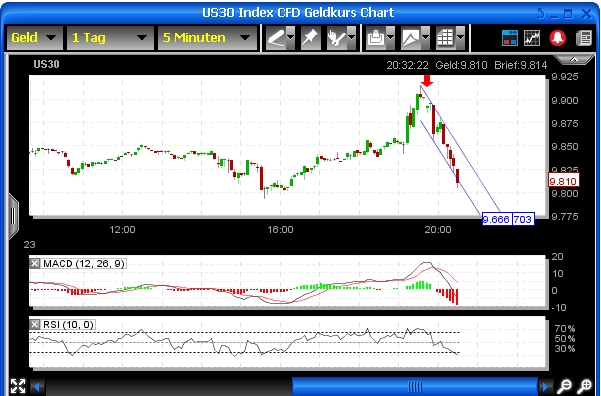The image size is (601, 396).
Task: Click the fullscreen expand icon
Action: (x=18, y=386)
